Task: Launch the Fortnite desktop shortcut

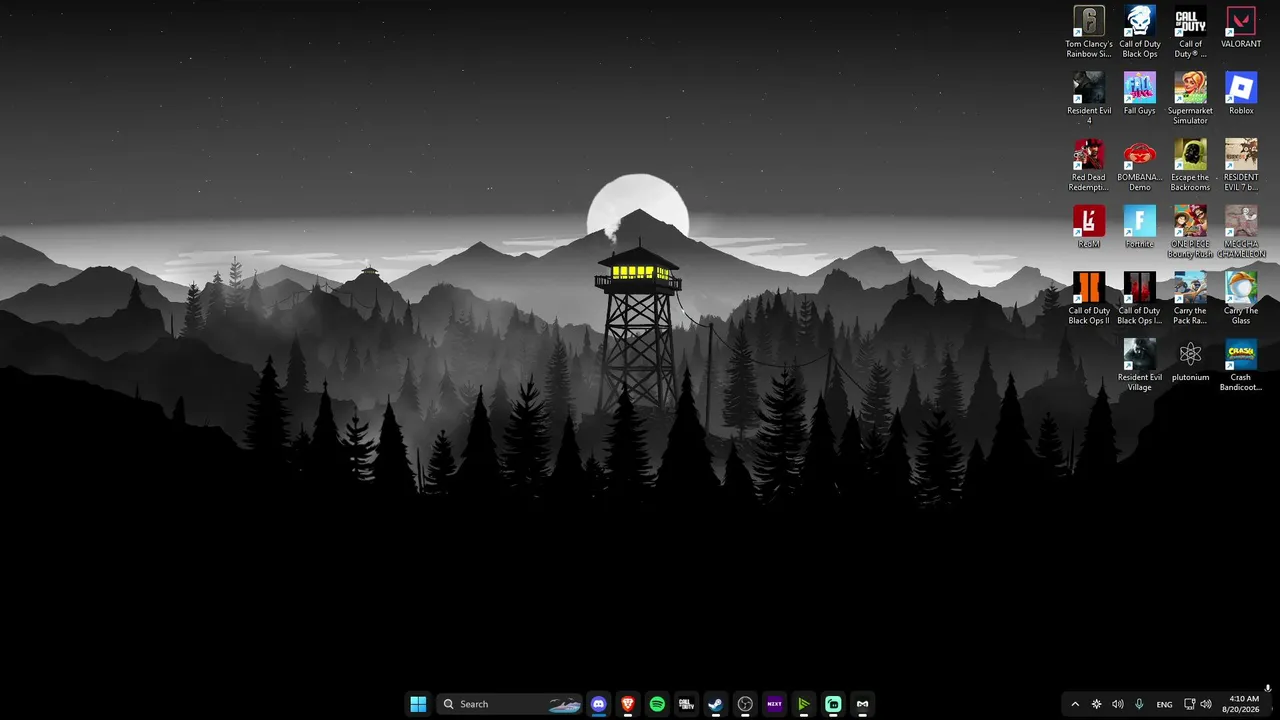Action: [1139, 227]
